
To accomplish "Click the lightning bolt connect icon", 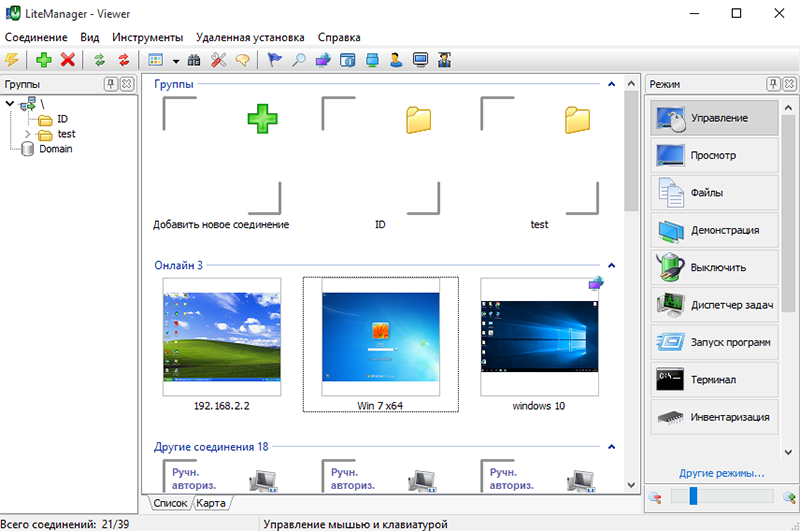I will click(x=12, y=60).
